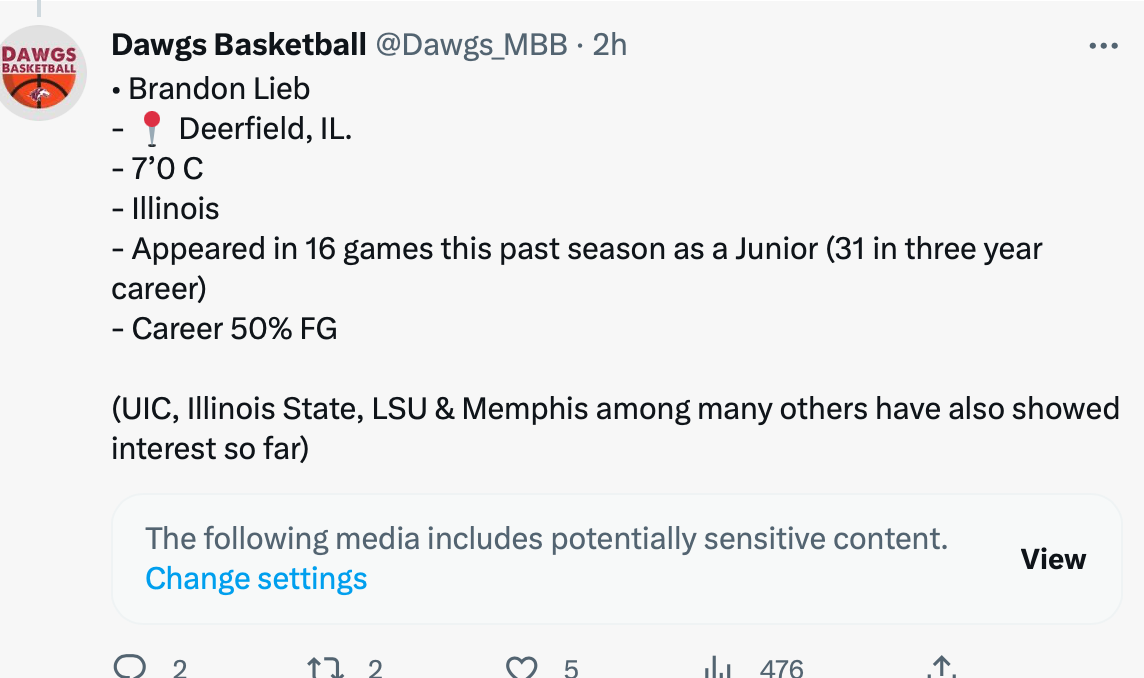Click the sensitive content warning text
The image size is (1144, 678).
tap(546, 539)
